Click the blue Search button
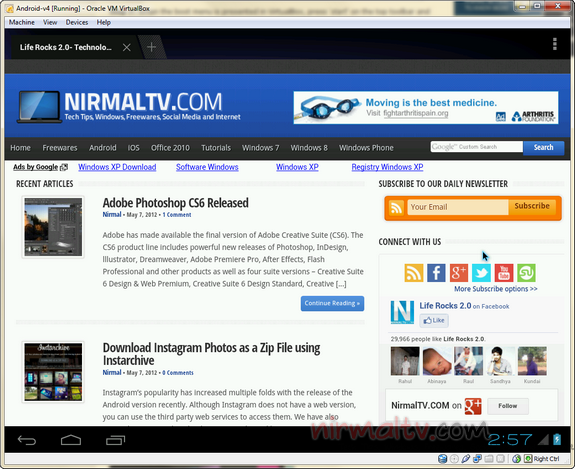This screenshot has height=469, width=575. [543, 147]
